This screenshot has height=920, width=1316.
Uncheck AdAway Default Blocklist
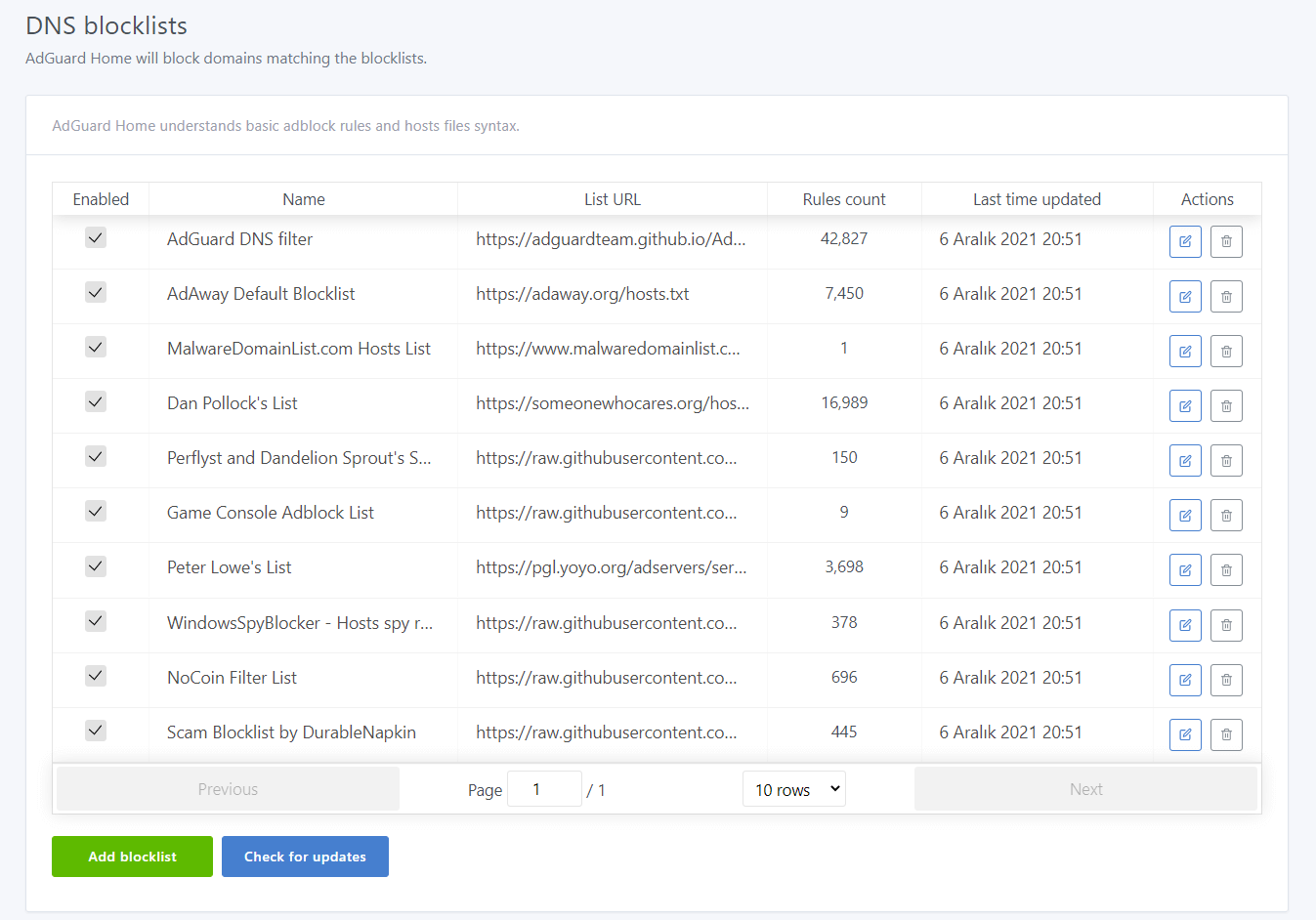coord(96,292)
